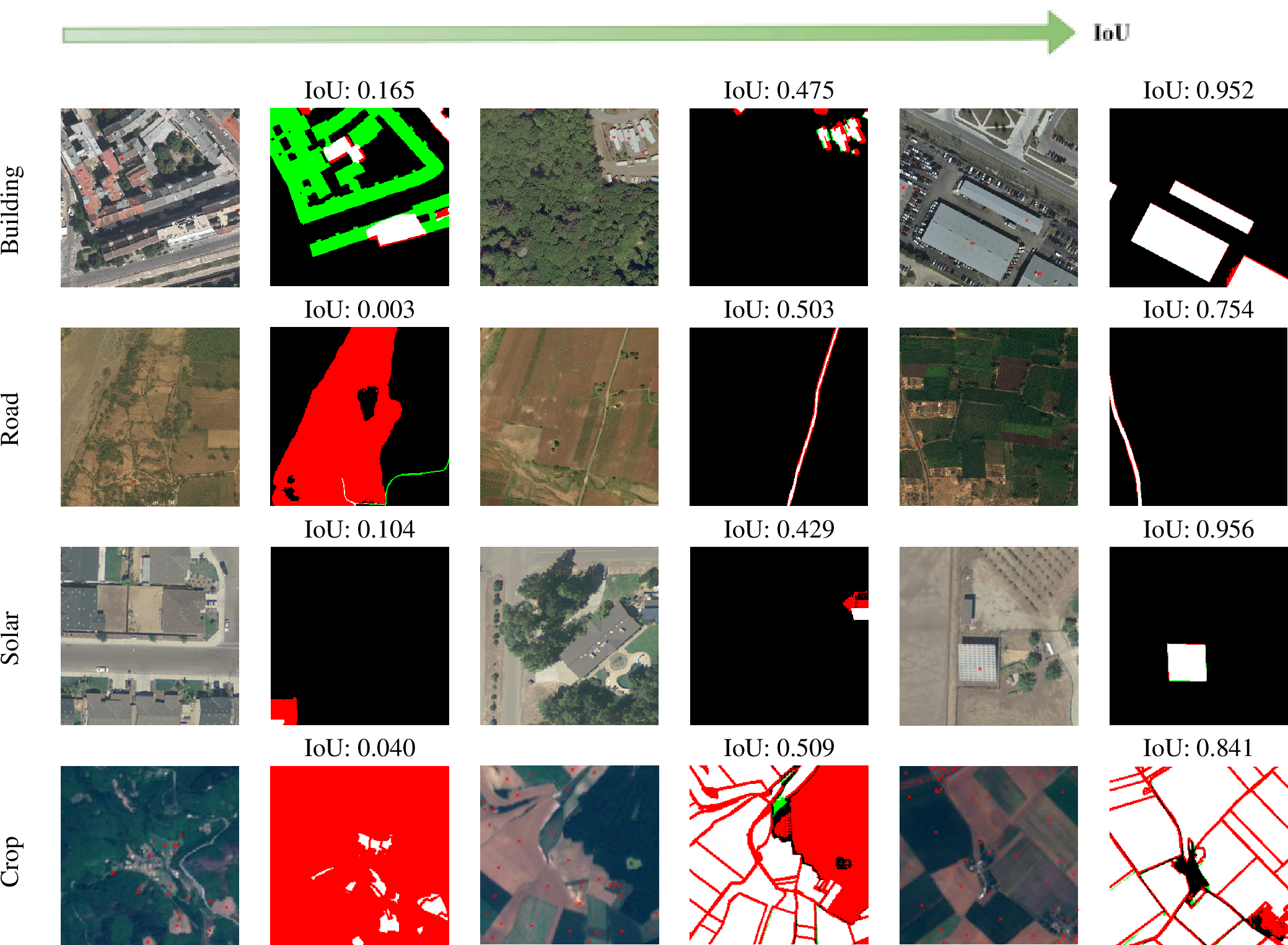1288x945 pixels.
Task: Open the Solar image of suburban street houses
Action: (x=150, y=636)
